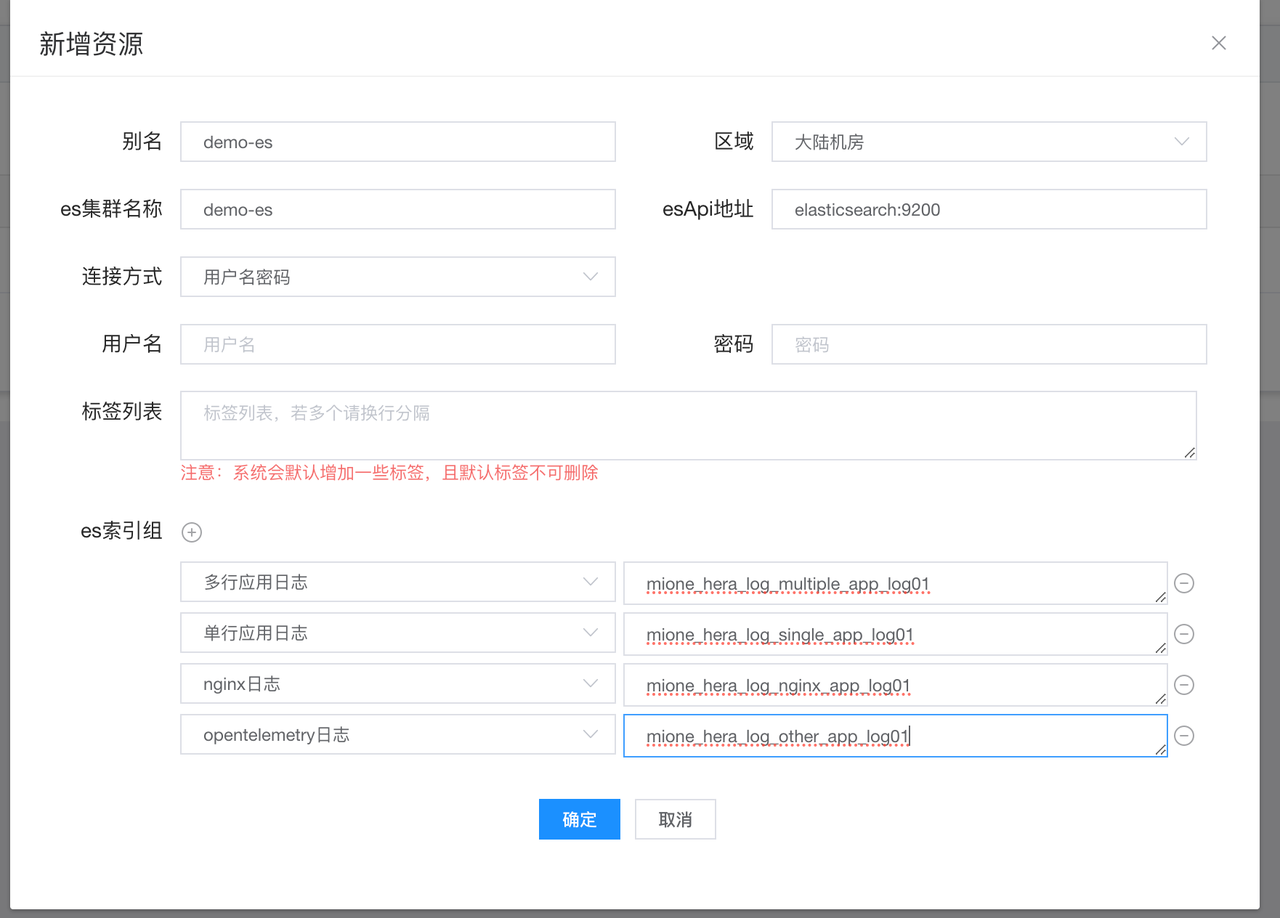Click the 标签列表 label
The width and height of the screenshot is (1280, 918).
tap(122, 411)
